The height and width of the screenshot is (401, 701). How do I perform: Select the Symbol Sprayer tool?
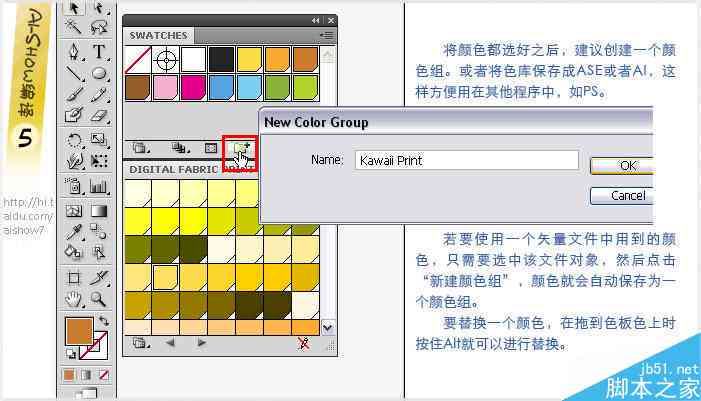point(74,186)
